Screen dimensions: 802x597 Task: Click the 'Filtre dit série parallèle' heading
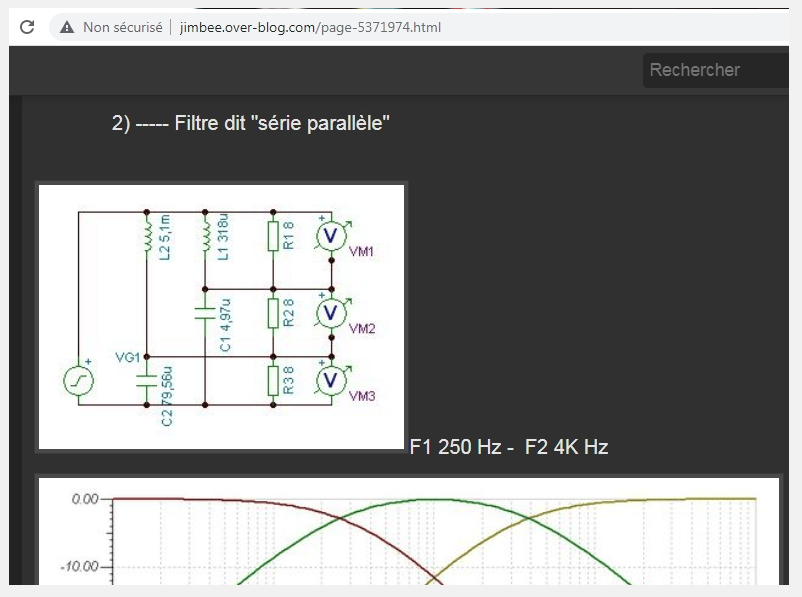click(x=251, y=123)
